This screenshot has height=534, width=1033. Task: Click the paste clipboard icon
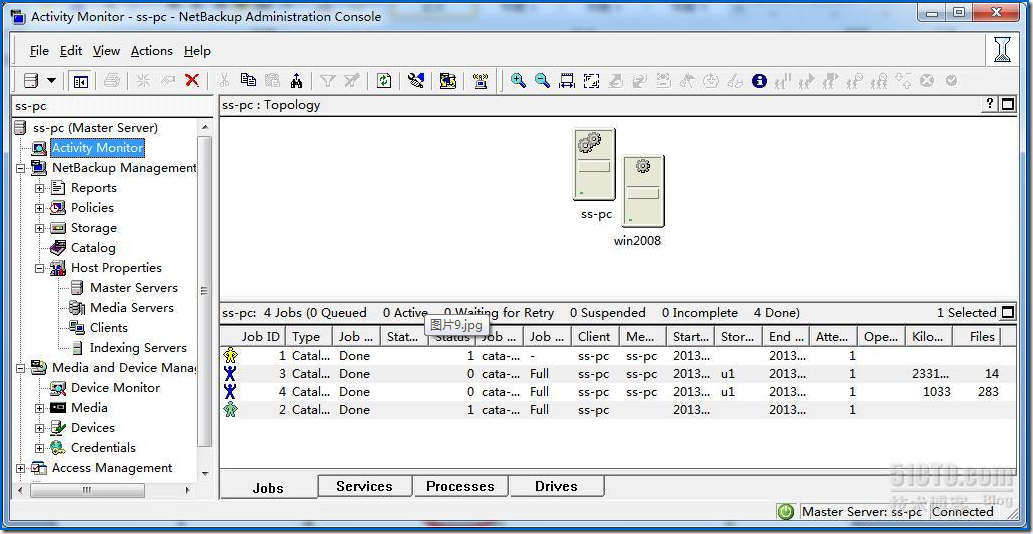272,80
